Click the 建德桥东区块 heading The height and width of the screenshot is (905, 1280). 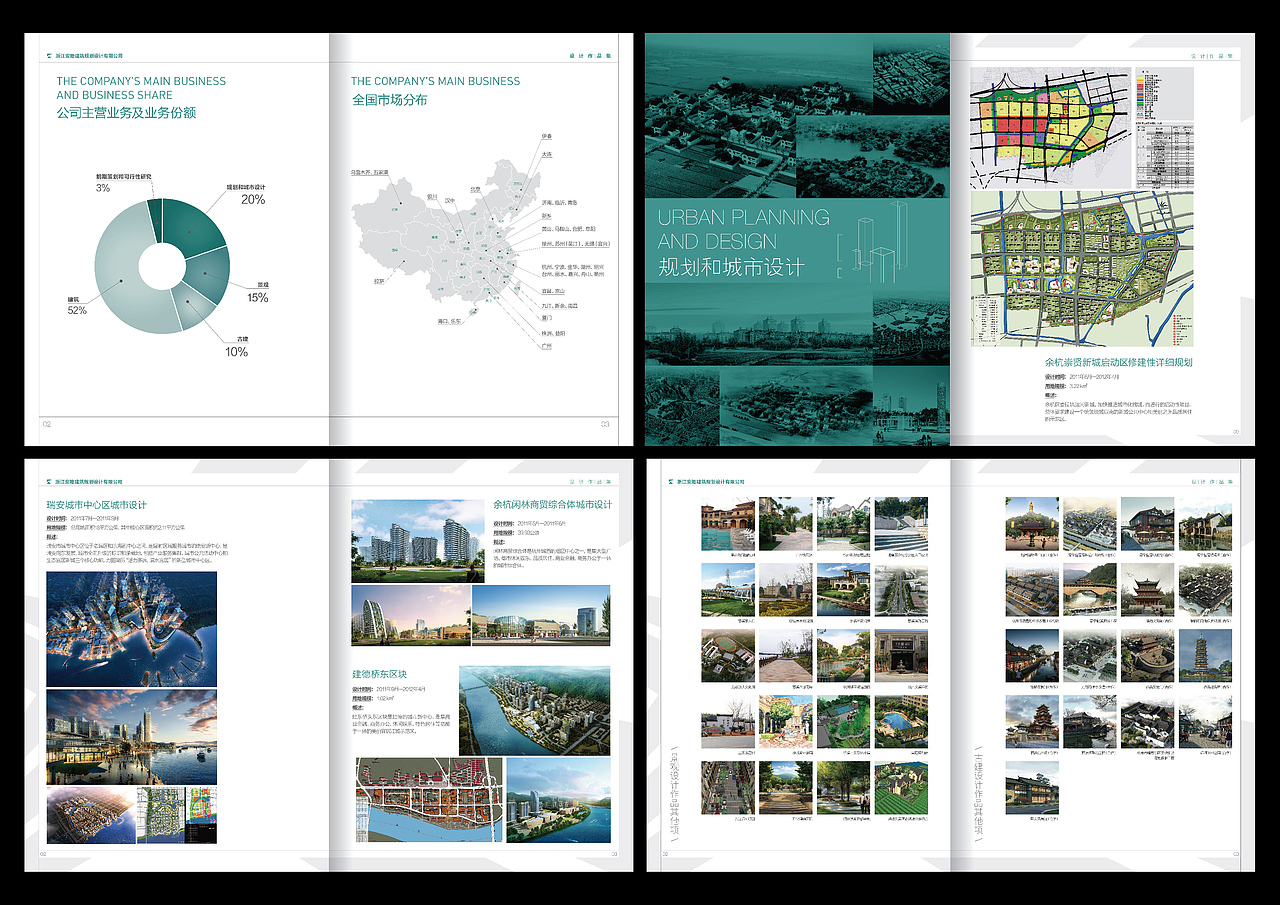(x=379, y=674)
